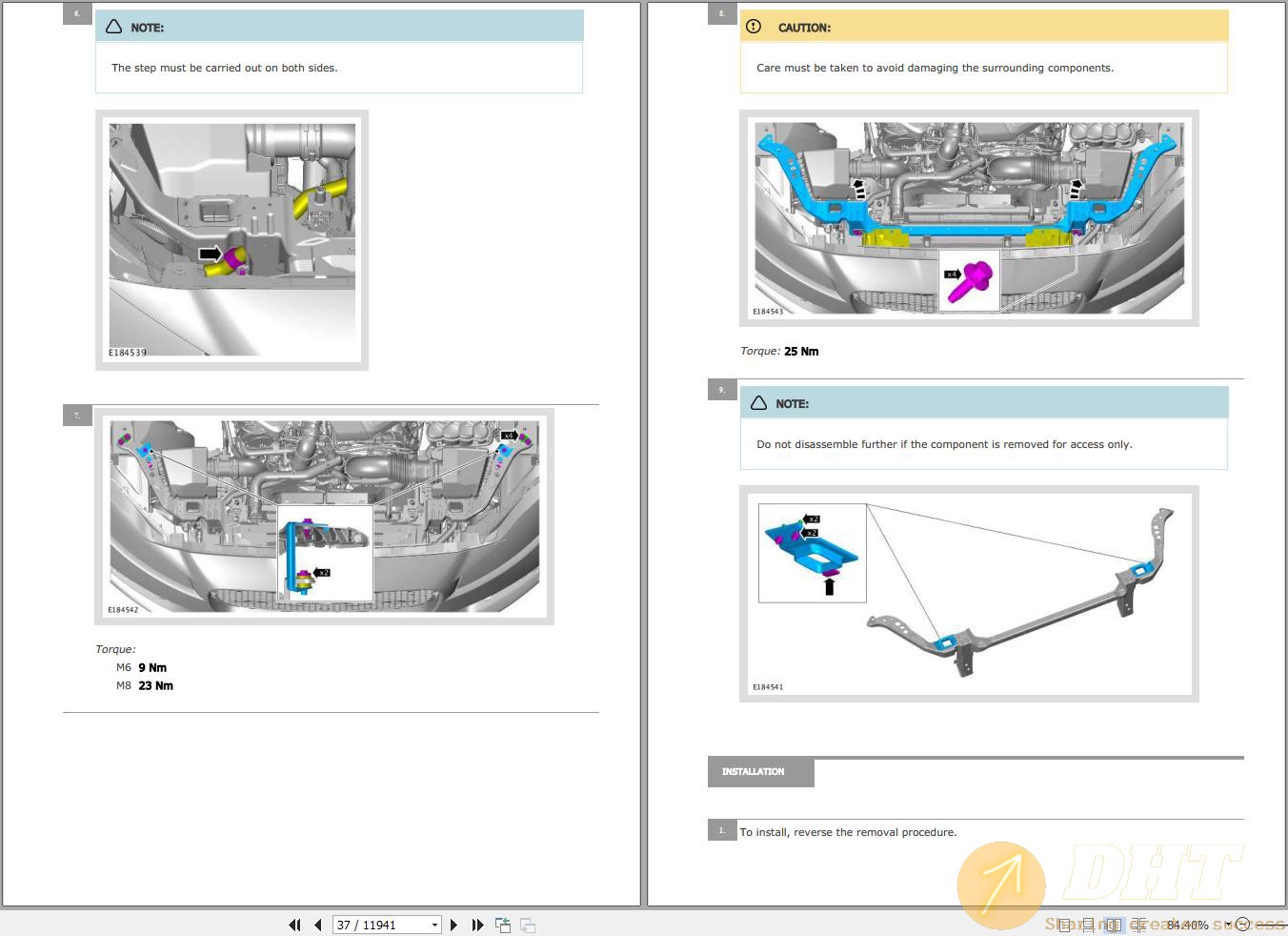Go to the next page
Screen dimensions: 1288x936
[x=453, y=925]
